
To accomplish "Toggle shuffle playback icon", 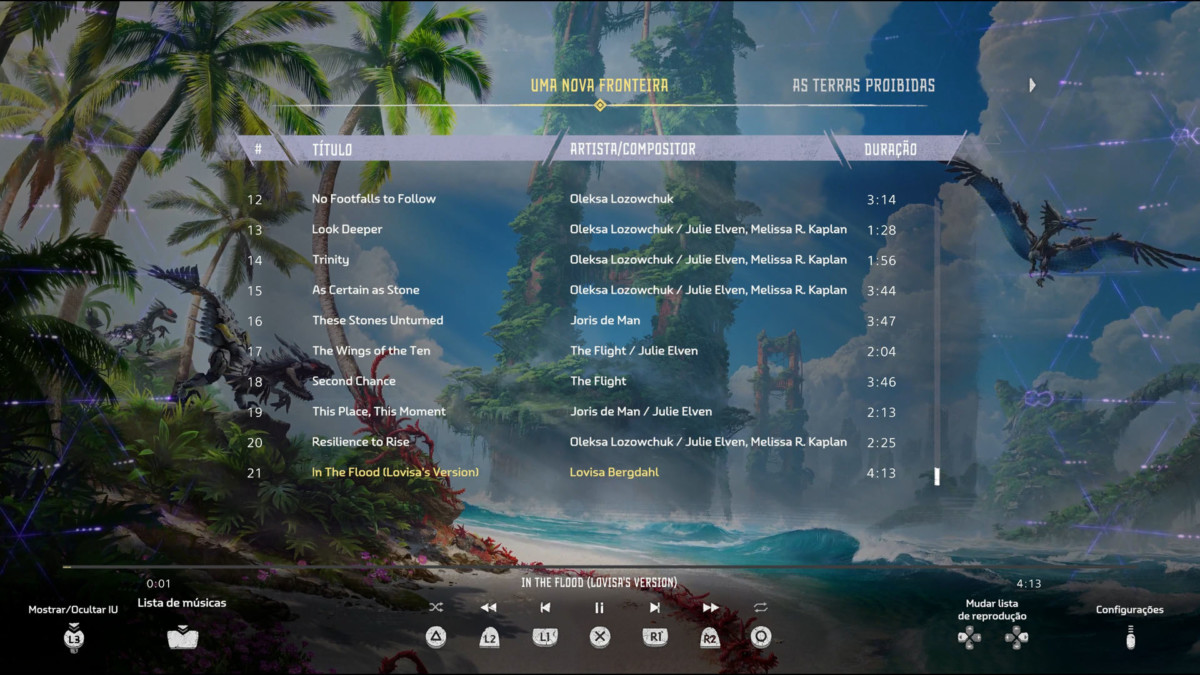I will pos(436,607).
